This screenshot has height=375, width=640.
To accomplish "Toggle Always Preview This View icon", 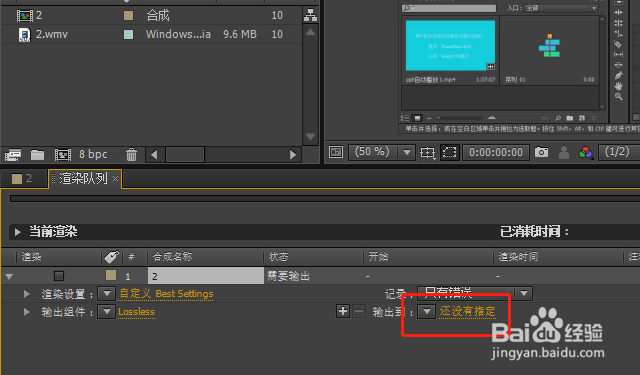I will (336, 152).
